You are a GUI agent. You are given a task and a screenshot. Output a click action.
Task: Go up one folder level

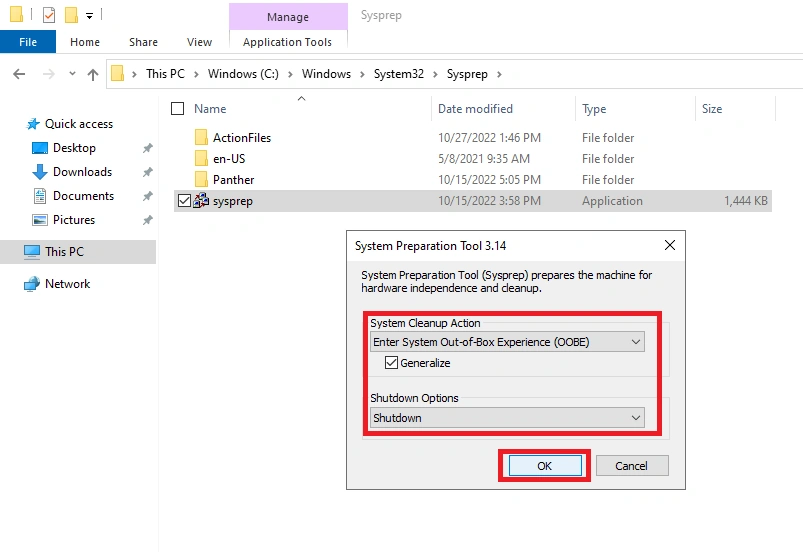click(93, 75)
